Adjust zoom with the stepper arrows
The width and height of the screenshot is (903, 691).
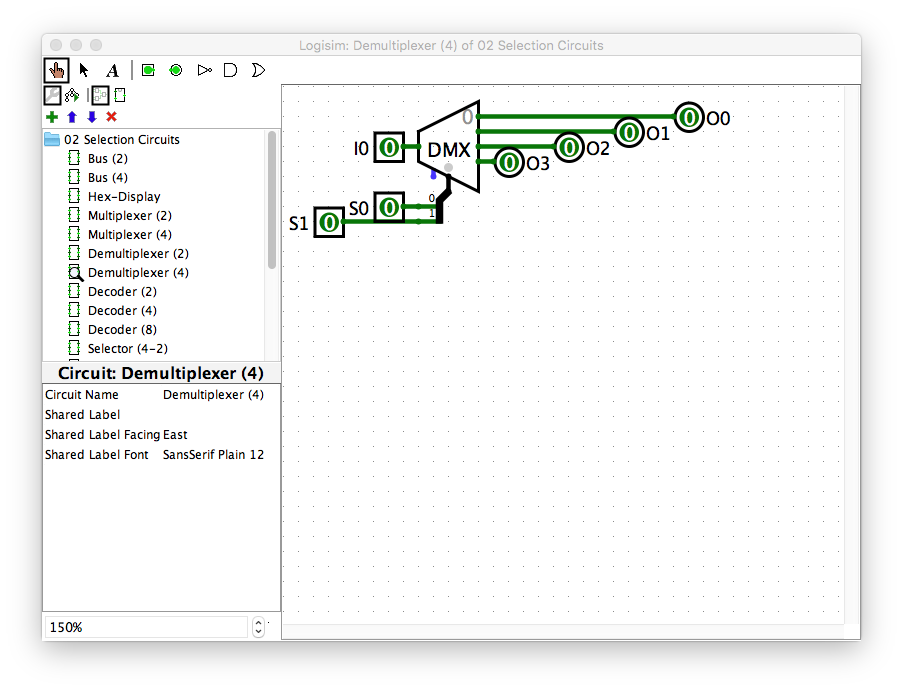[258, 627]
